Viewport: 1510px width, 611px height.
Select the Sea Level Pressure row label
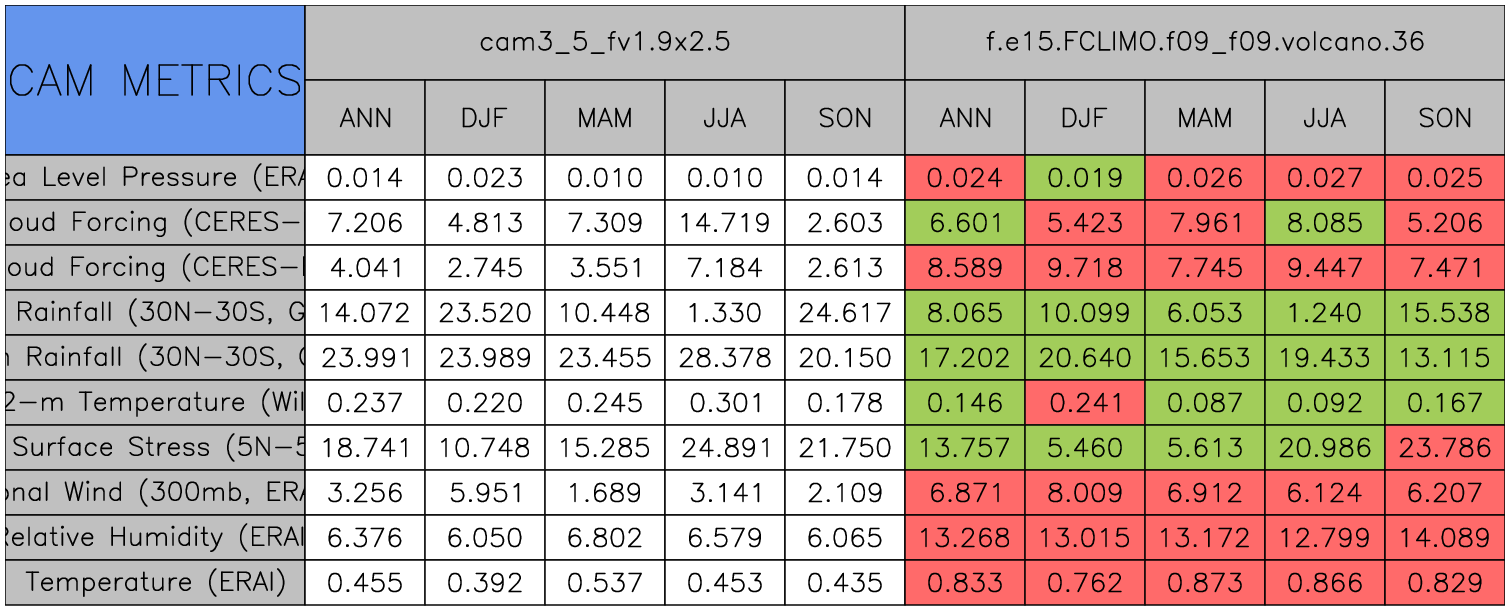[x=154, y=178]
